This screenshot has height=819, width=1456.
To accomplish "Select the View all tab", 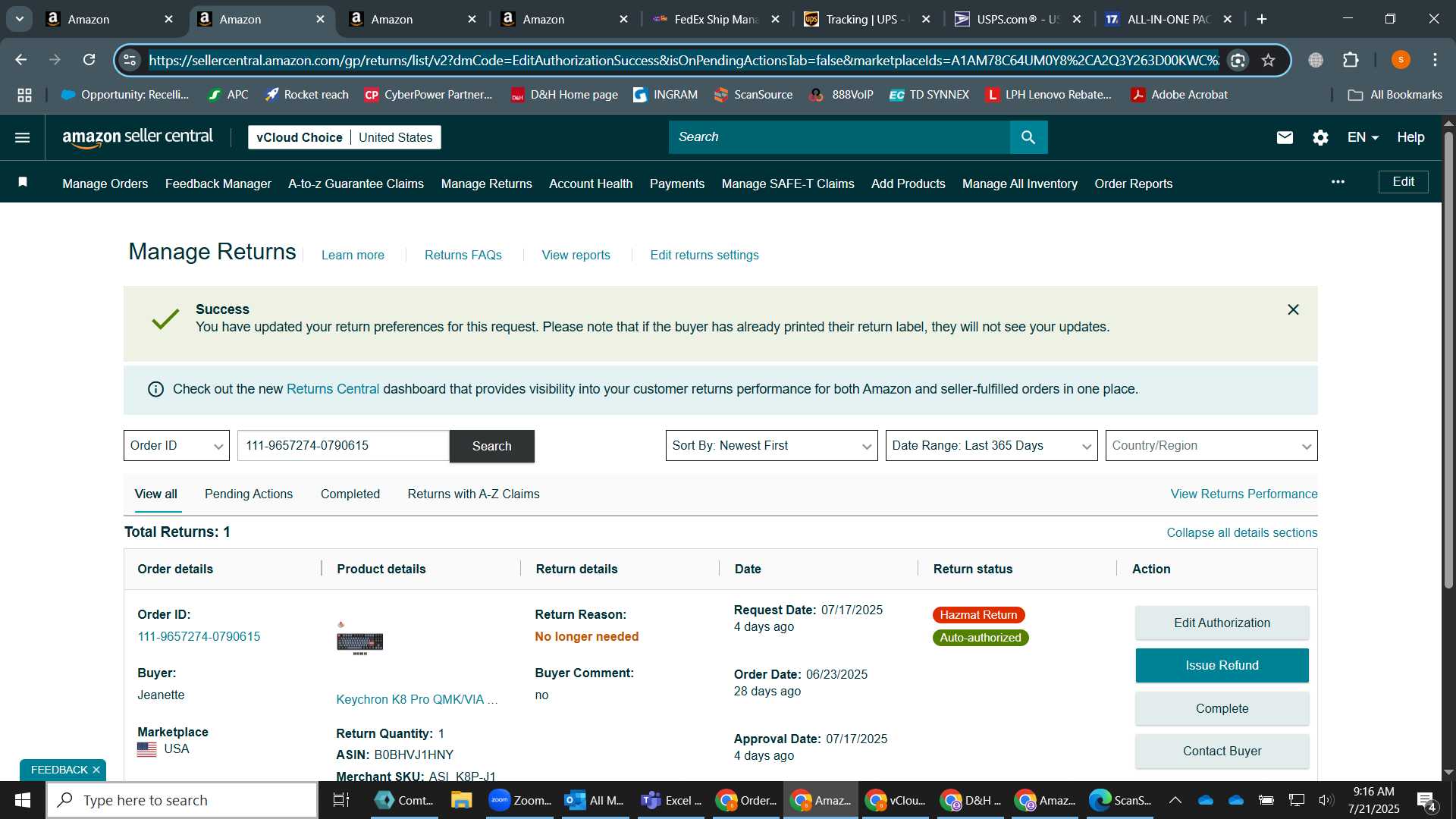I will pyautogui.click(x=156, y=494).
